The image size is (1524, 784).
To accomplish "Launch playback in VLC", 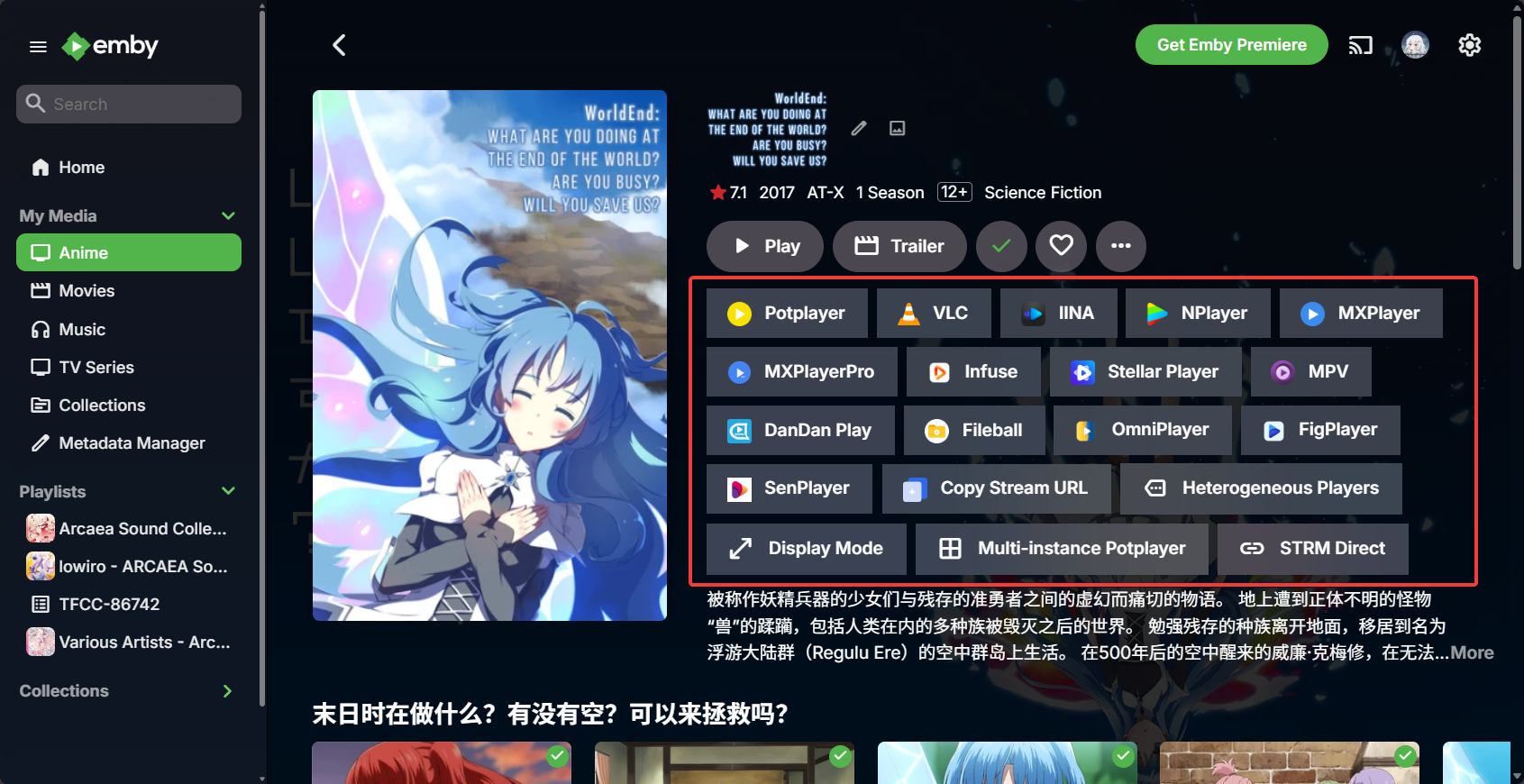I will 934,313.
